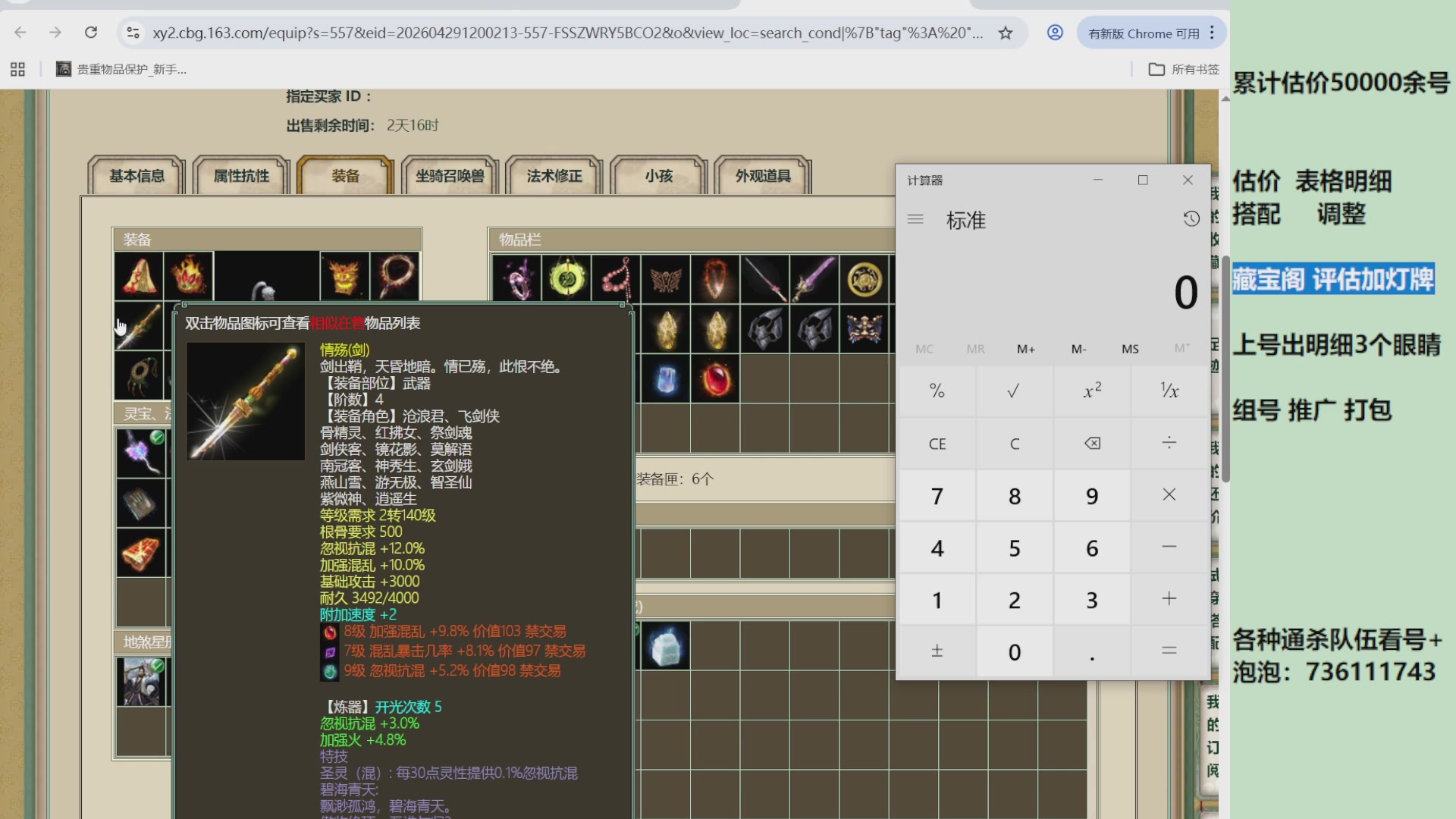The image size is (1456, 819).
Task: Open Chrome profile icon
Action: click(x=1055, y=33)
